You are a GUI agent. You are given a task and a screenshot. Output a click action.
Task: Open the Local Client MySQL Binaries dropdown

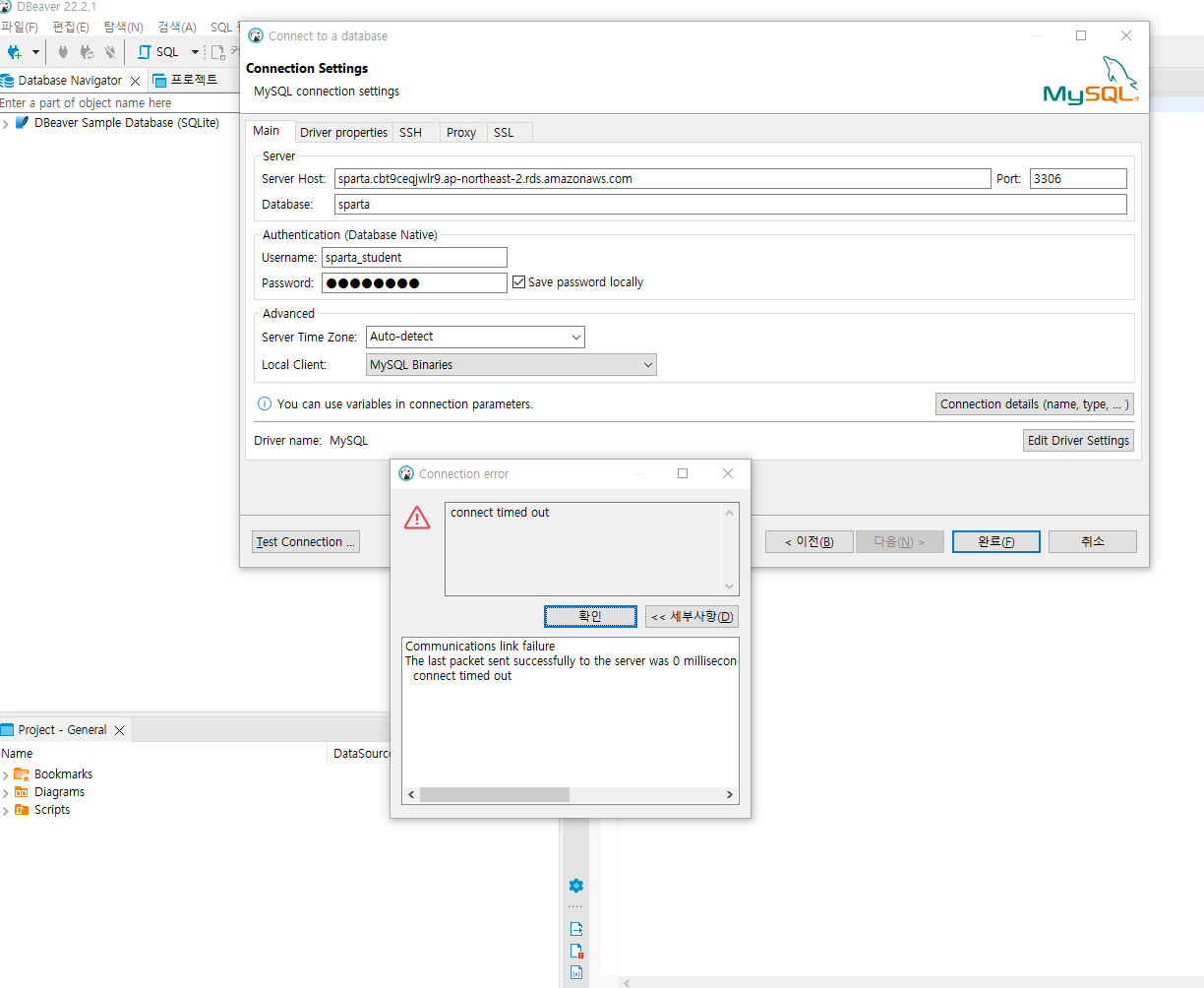click(512, 365)
